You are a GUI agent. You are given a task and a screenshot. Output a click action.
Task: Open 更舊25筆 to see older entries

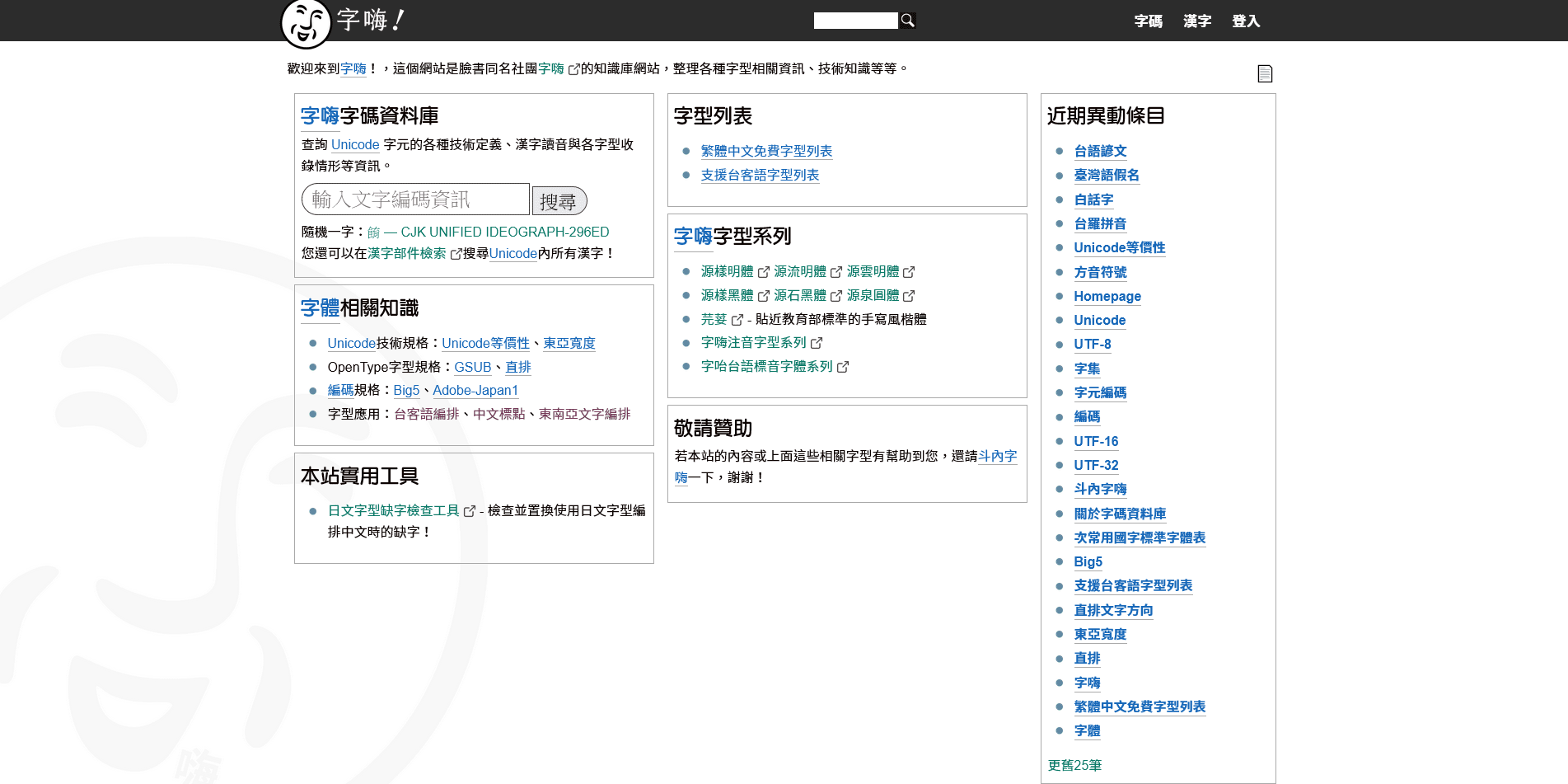1073,765
